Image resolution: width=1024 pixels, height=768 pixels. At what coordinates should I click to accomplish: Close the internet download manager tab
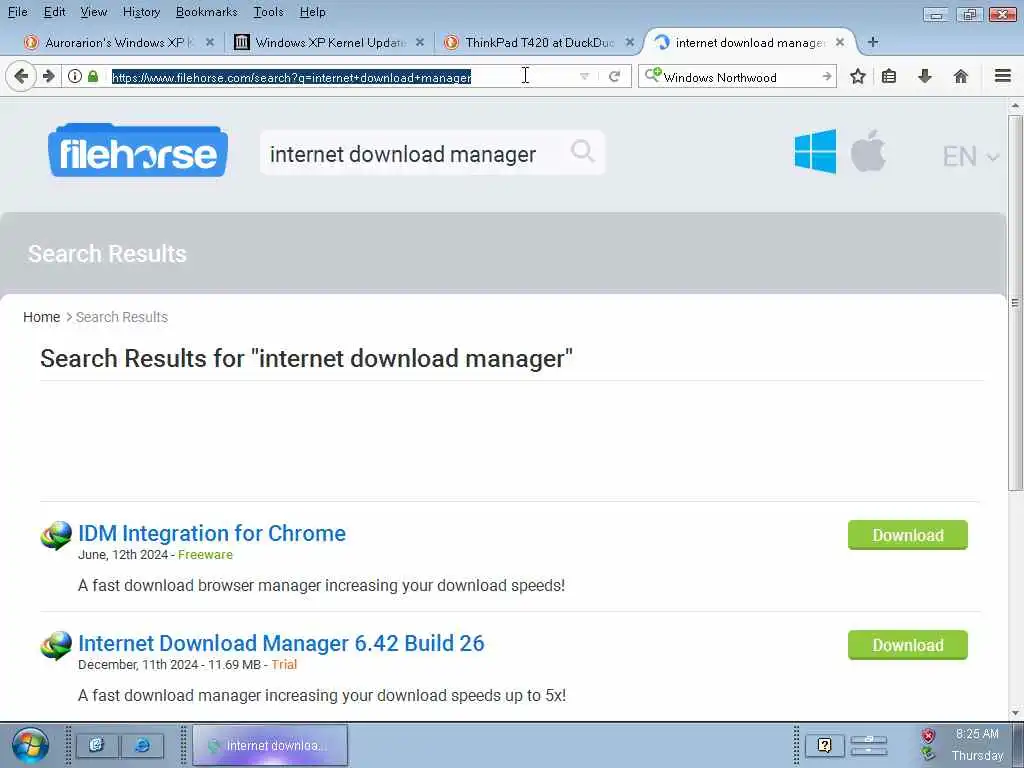[840, 42]
